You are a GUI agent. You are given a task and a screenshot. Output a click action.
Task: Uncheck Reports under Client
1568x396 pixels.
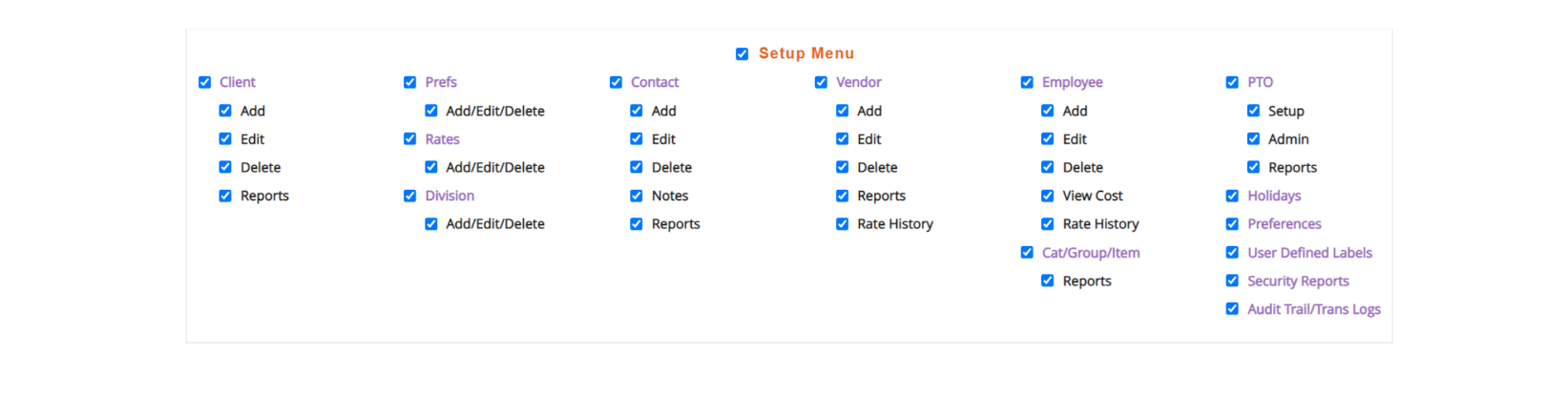225,196
